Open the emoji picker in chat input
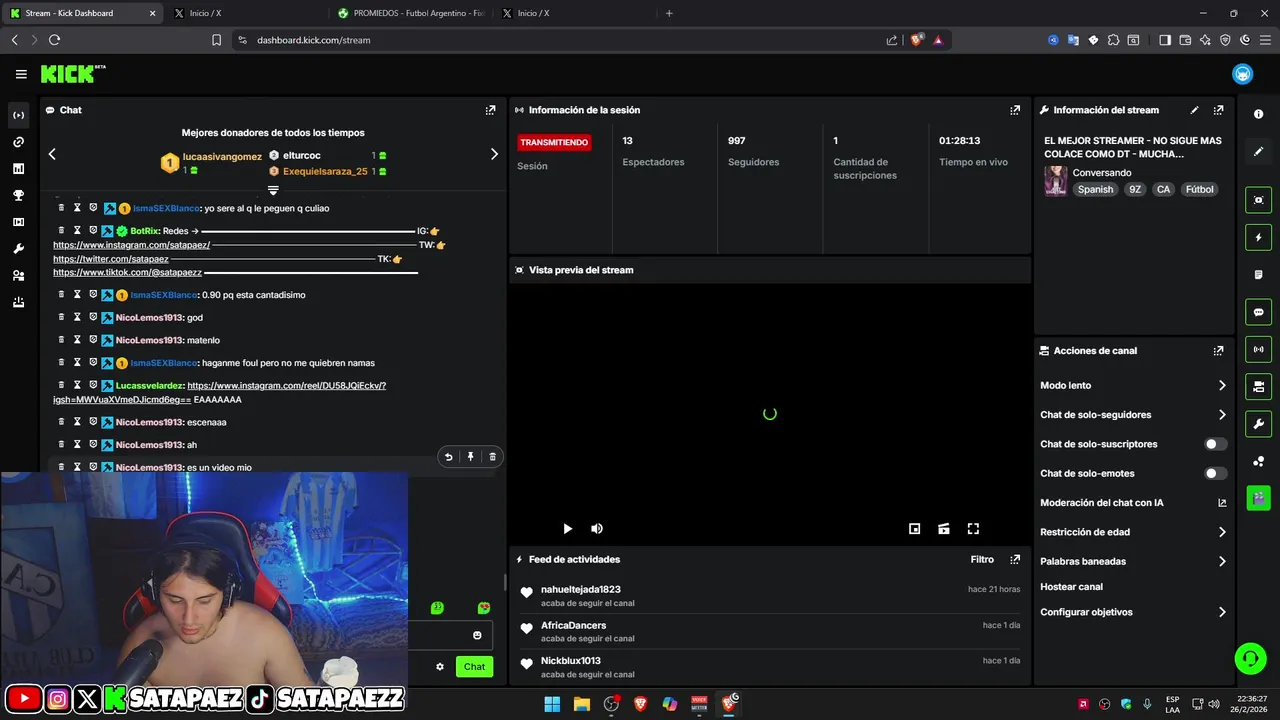Viewport: 1280px width, 720px height. pyautogui.click(x=477, y=635)
